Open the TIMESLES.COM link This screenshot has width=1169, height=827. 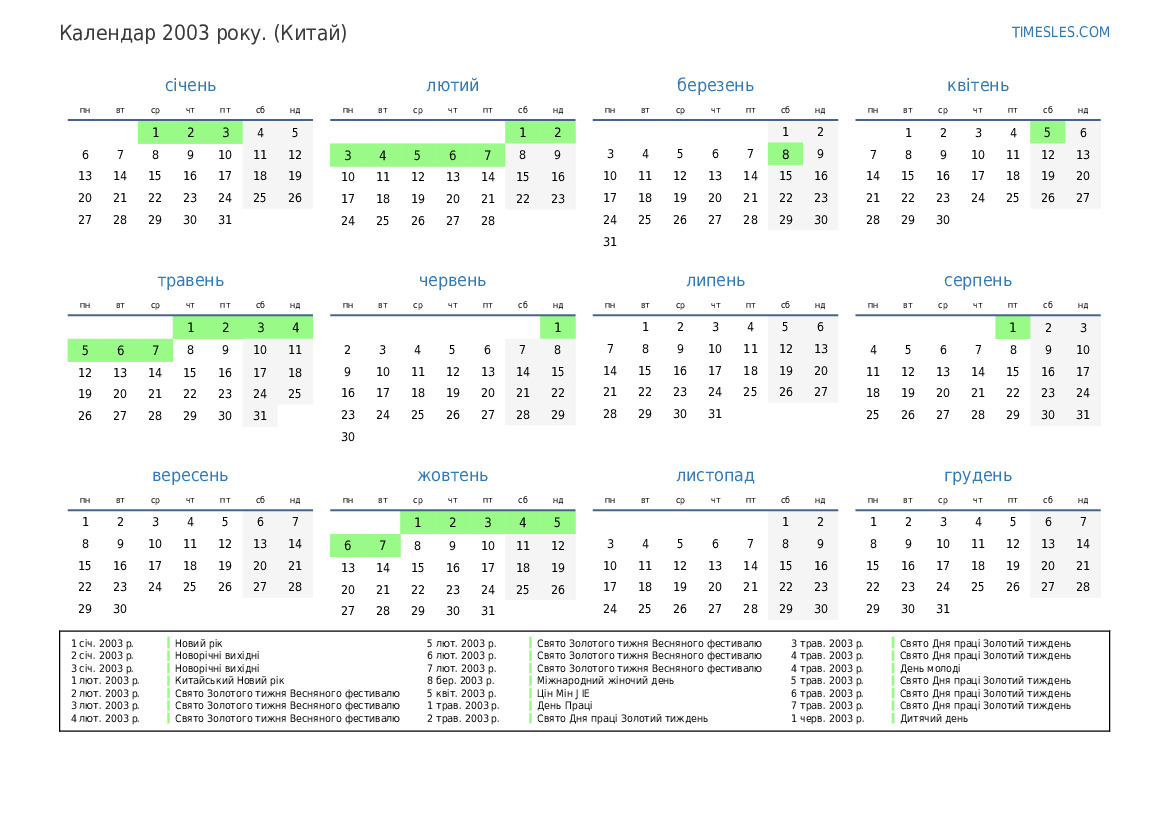(x=1060, y=32)
